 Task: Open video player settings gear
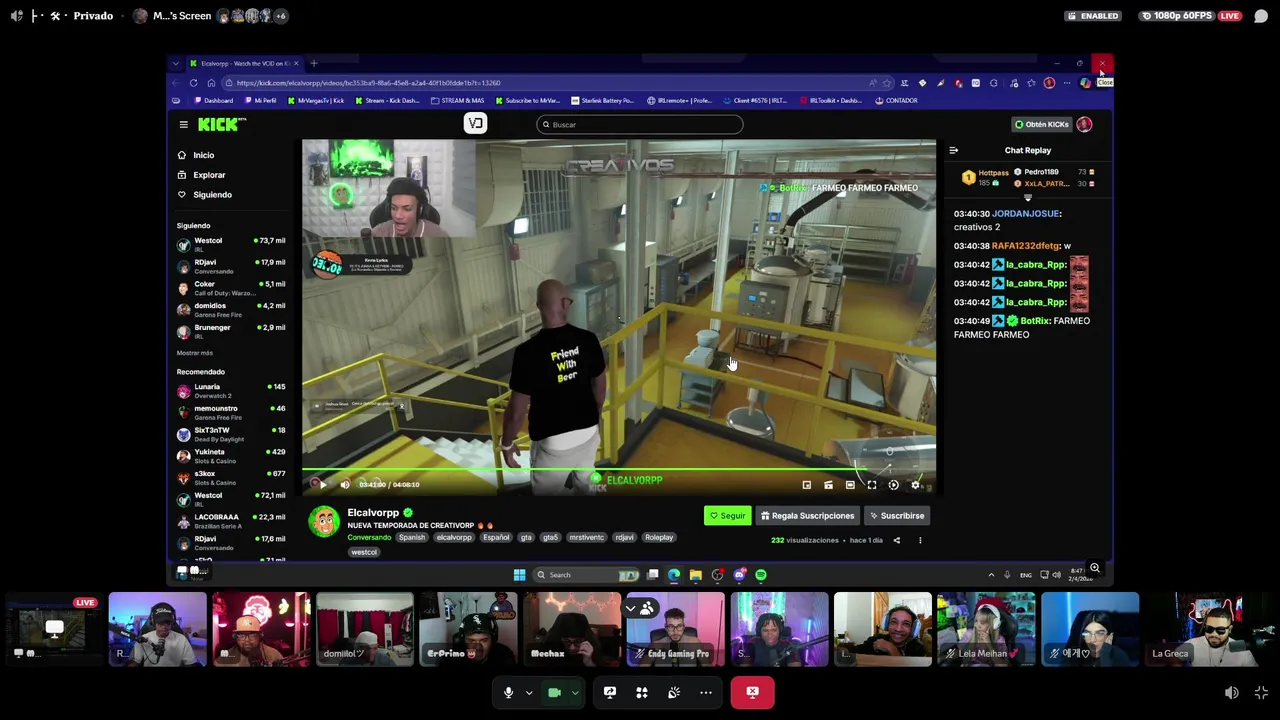click(x=915, y=485)
